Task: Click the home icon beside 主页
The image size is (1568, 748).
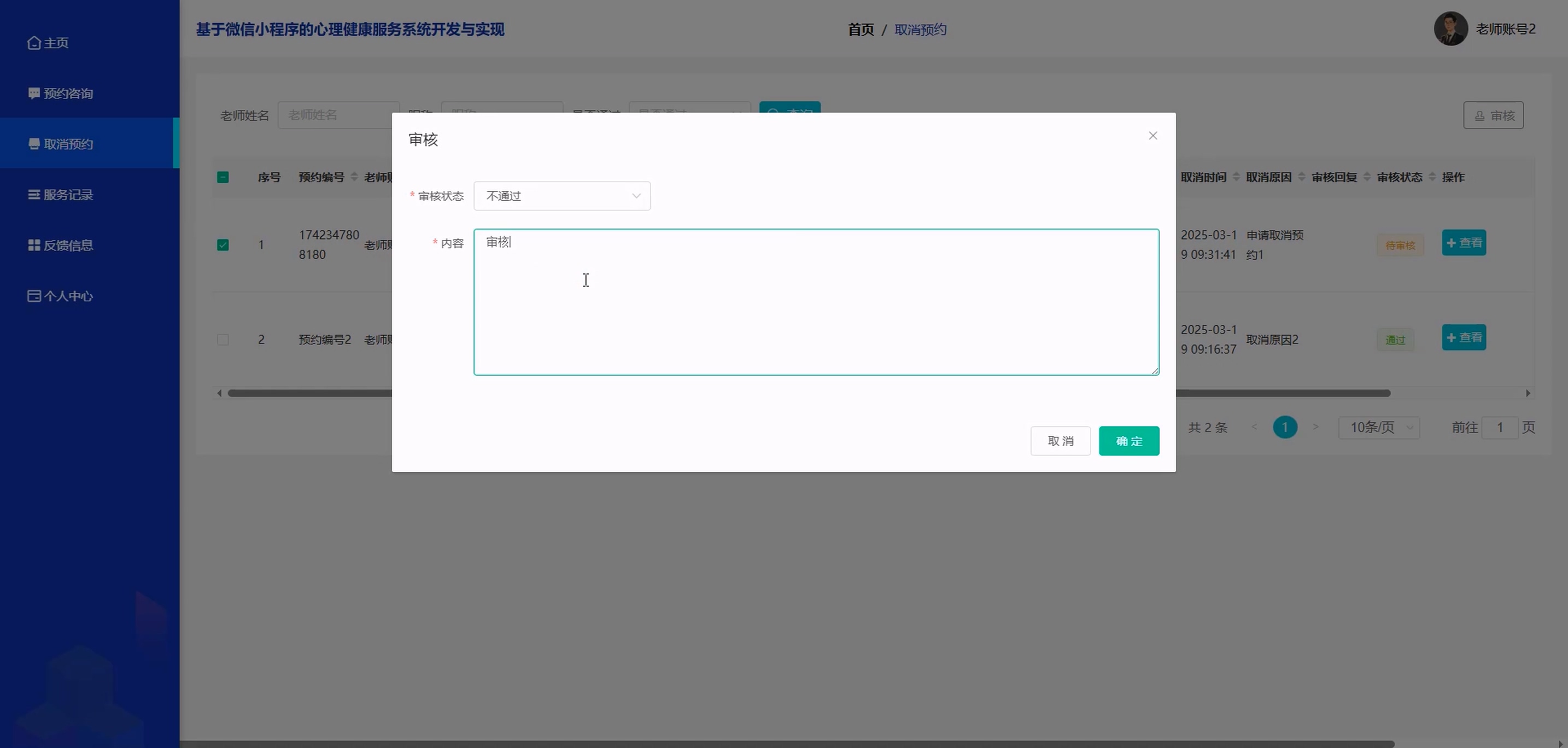Action: coord(34,43)
